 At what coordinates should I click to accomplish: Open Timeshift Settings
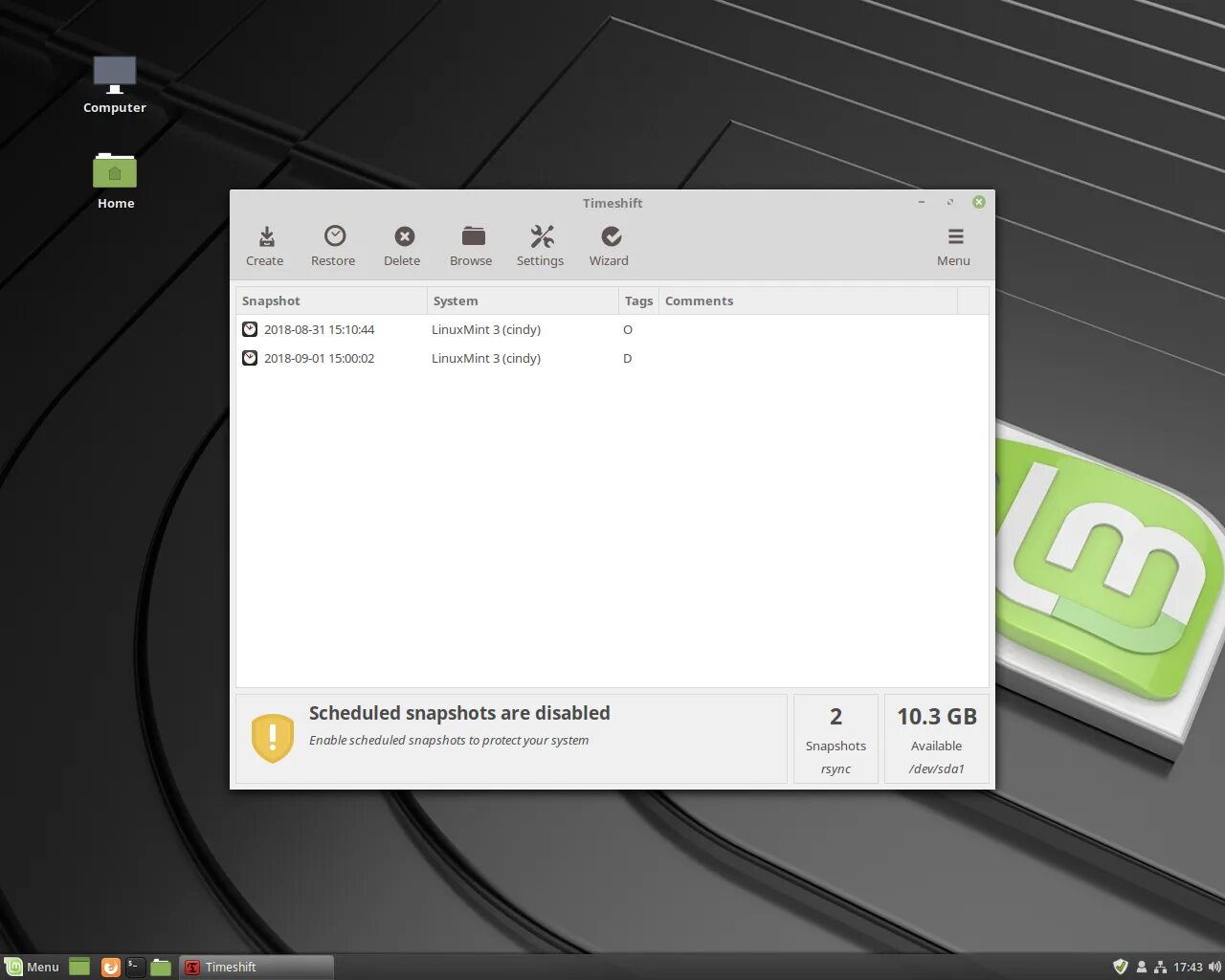tap(541, 246)
